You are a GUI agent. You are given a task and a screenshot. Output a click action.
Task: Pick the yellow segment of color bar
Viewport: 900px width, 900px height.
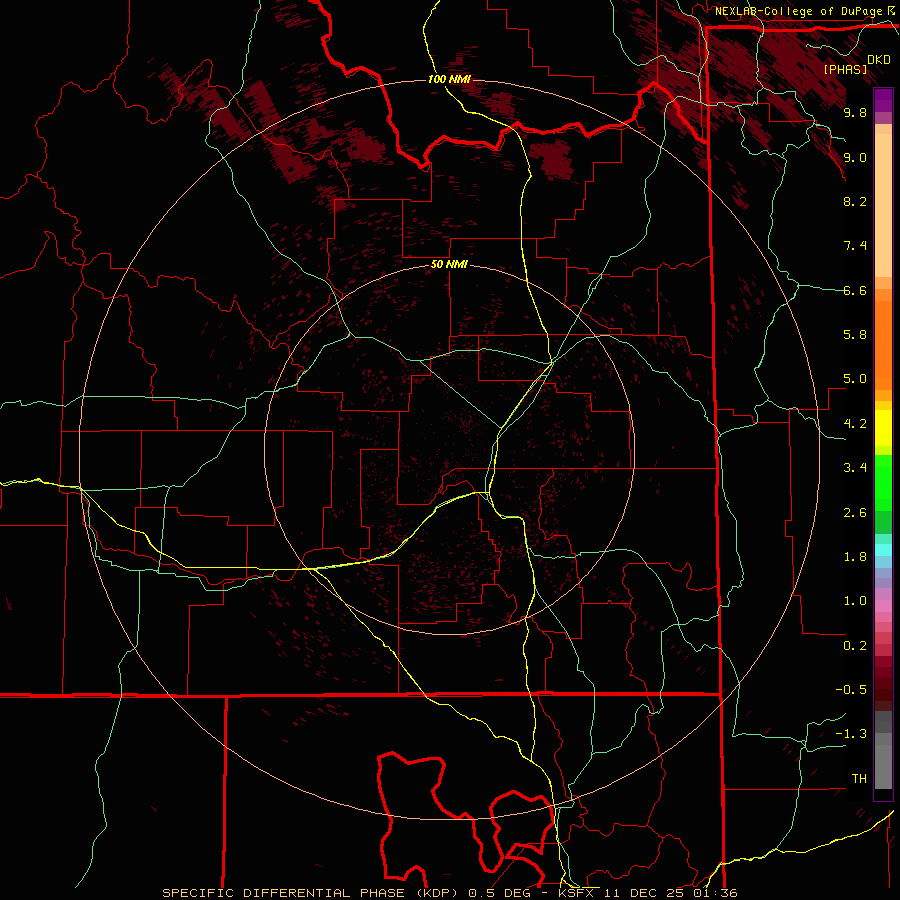[x=883, y=428]
